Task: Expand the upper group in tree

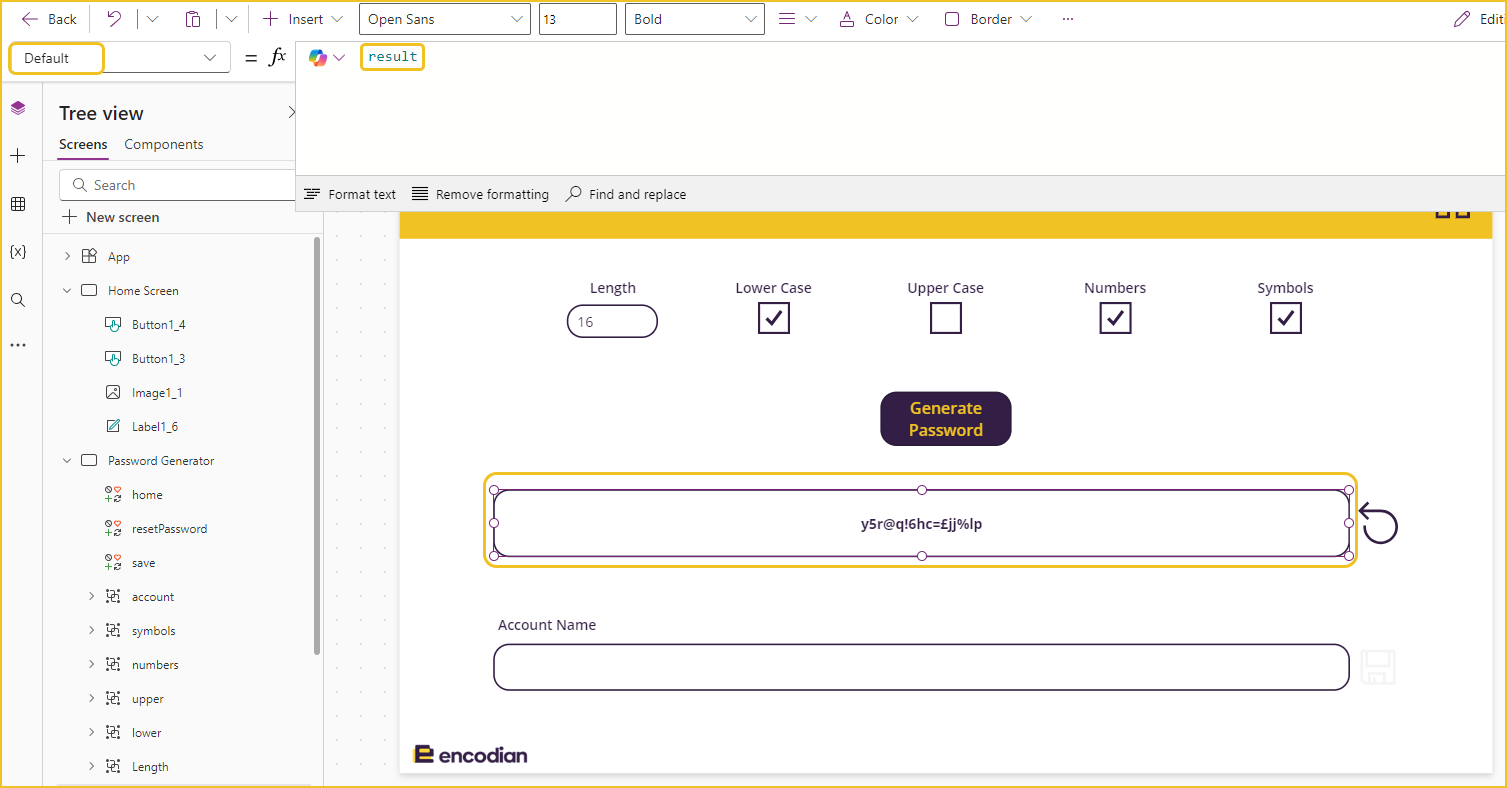Action: point(91,699)
